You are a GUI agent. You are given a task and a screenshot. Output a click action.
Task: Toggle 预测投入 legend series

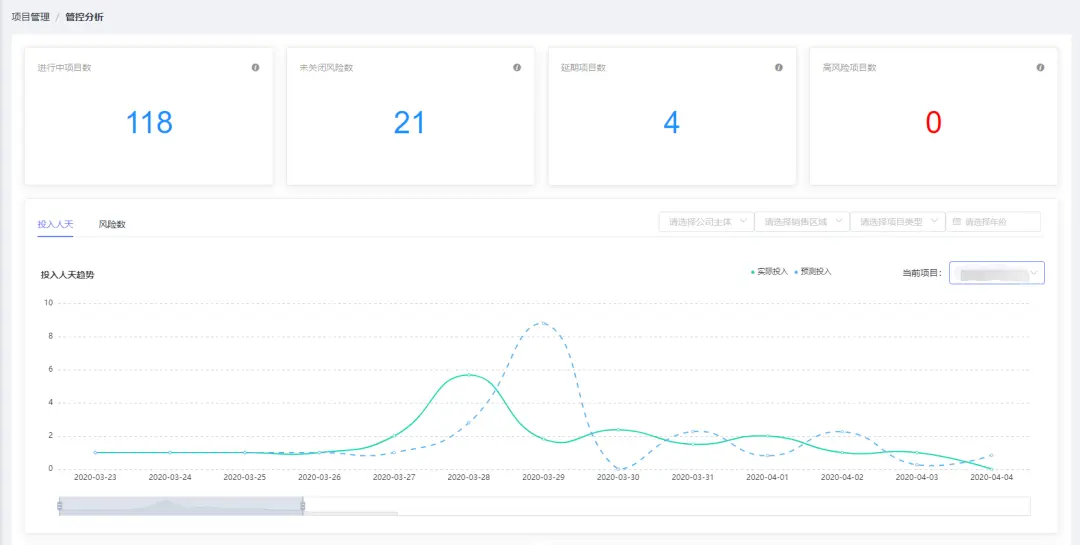click(x=813, y=272)
